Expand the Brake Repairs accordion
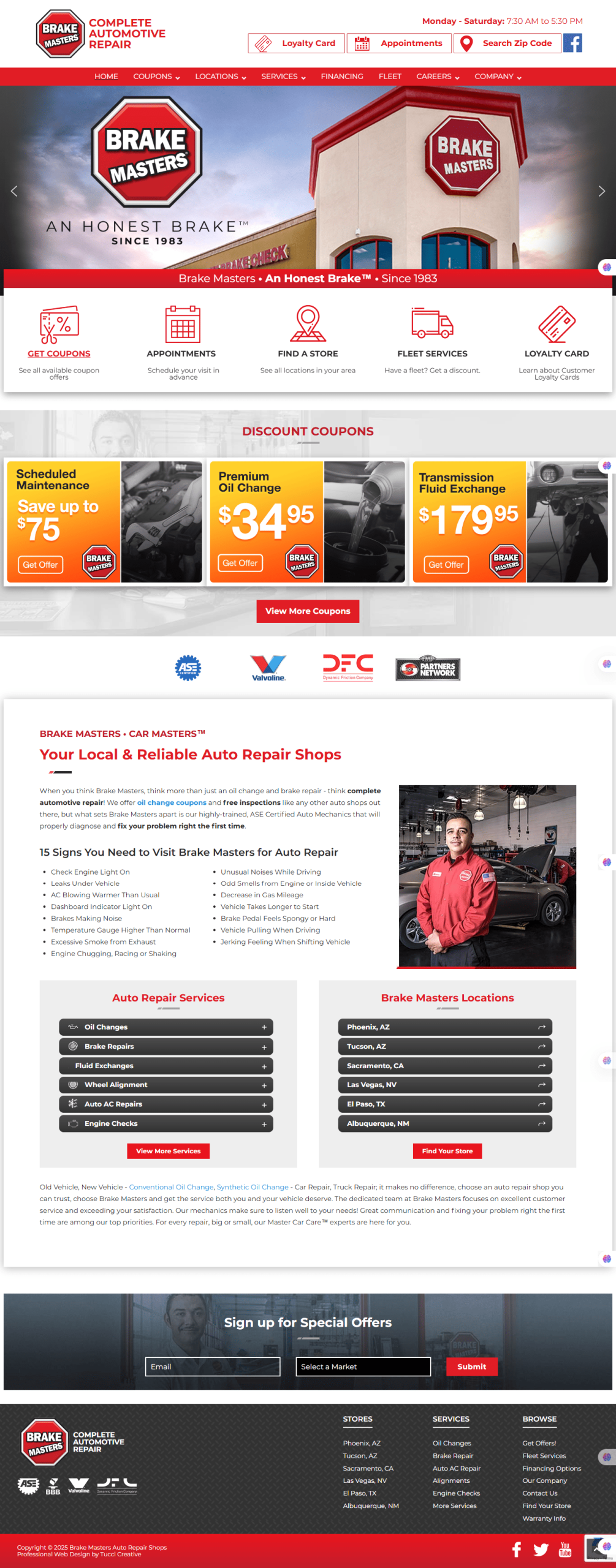This screenshot has width=616, height=1568. [166, 1047]
